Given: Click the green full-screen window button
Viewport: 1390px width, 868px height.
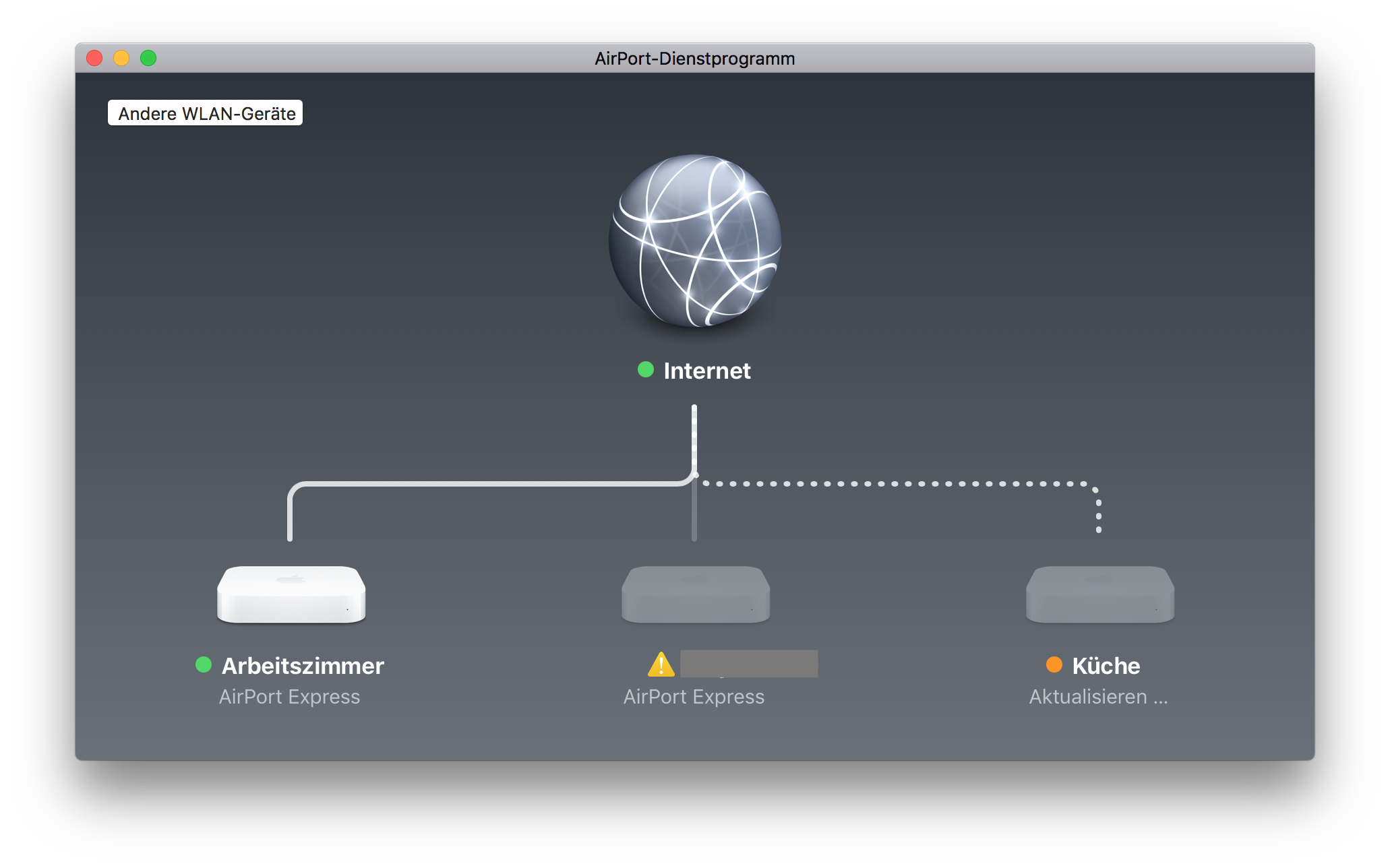Looking at the screenshot, I should 148,58.
